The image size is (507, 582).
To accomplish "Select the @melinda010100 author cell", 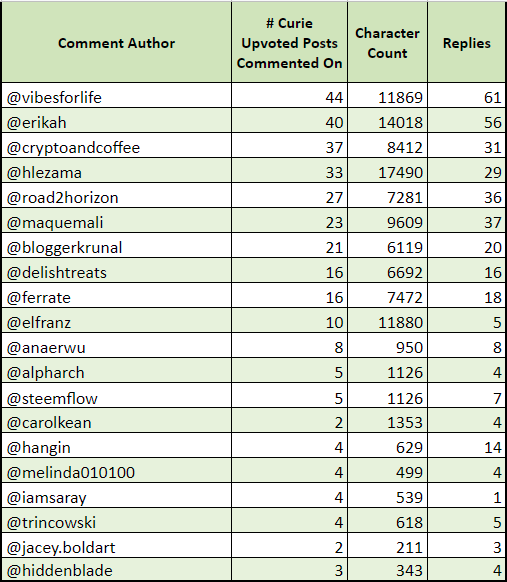I will pyautogui.click(x=117, y=471).
